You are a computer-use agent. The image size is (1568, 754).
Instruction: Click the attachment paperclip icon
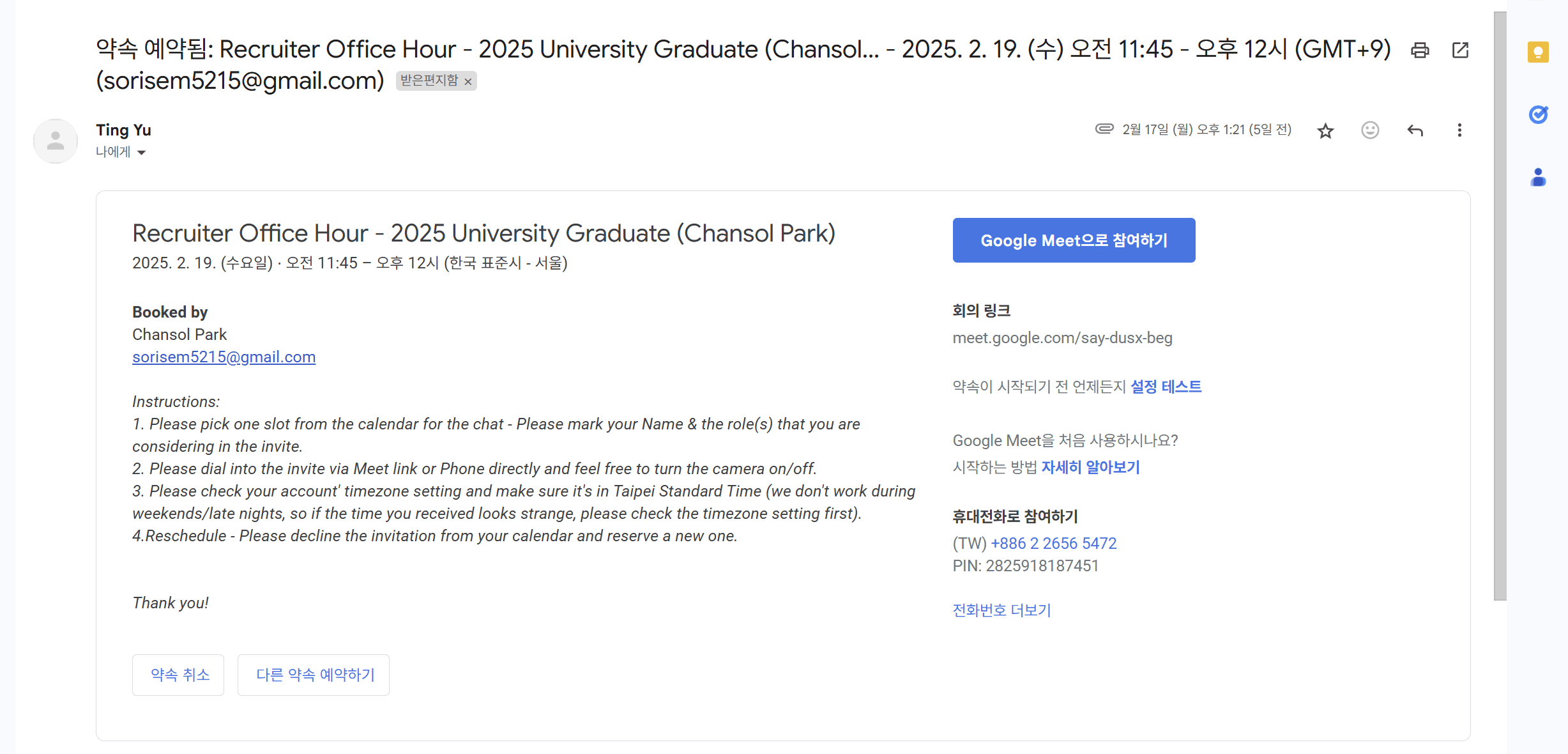[1104, 129]
